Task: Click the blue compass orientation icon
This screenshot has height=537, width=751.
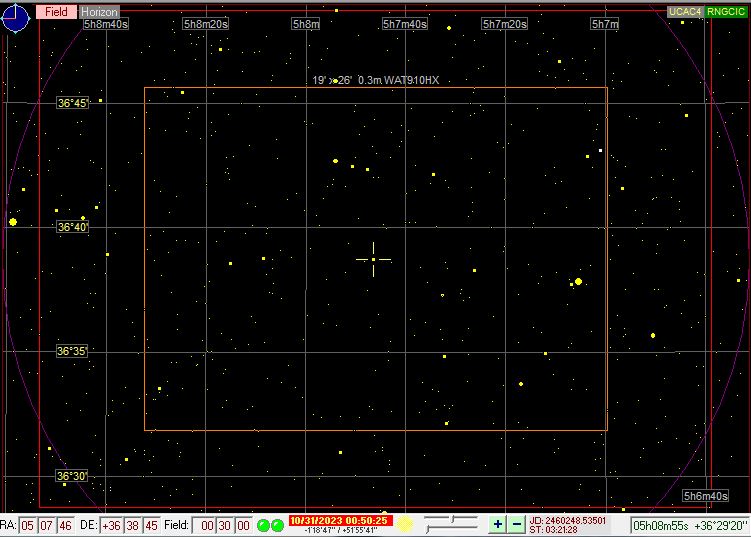Action: click(x=16, y=17)
